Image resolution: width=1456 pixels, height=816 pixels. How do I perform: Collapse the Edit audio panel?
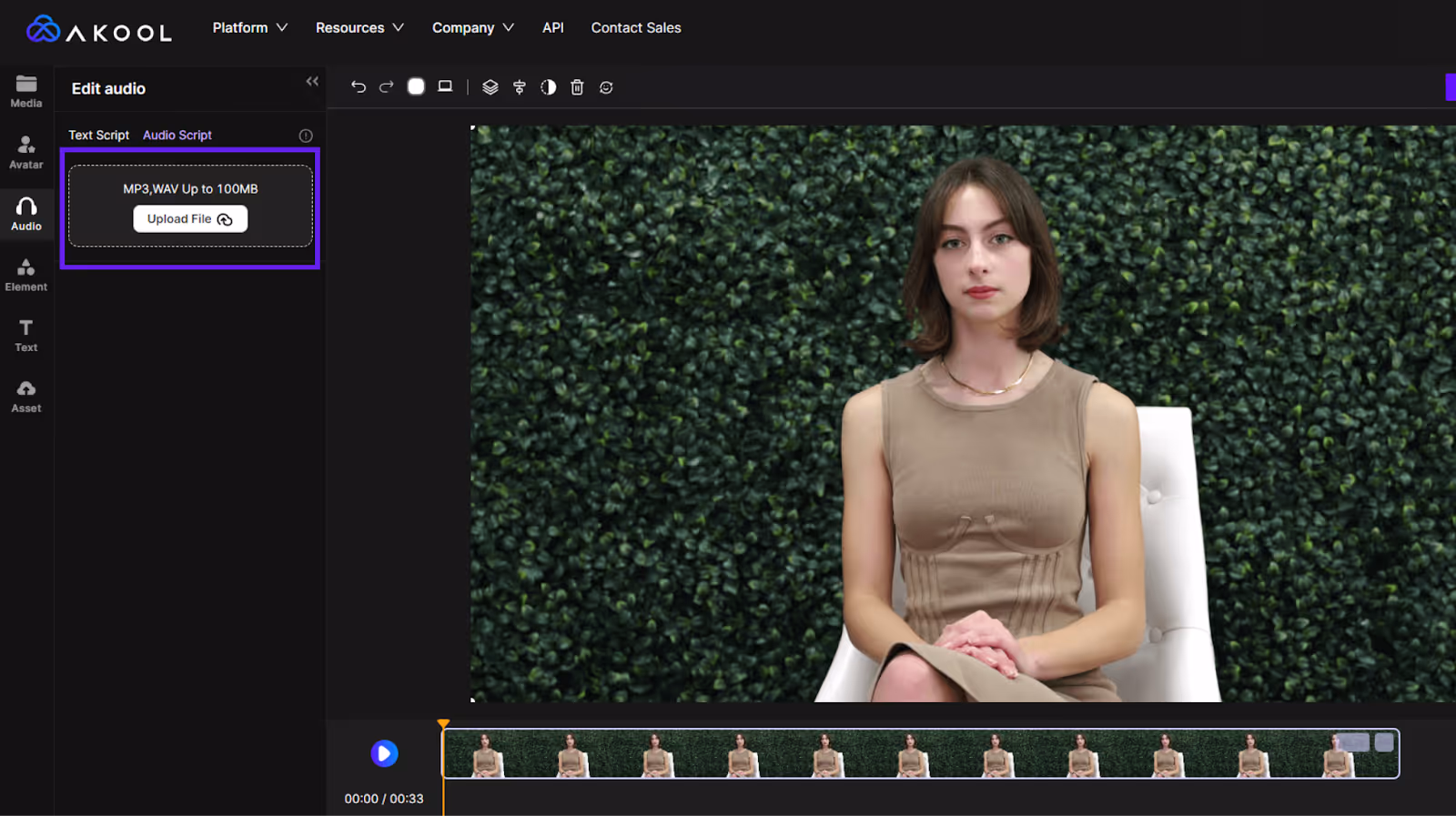coord(312,81)
